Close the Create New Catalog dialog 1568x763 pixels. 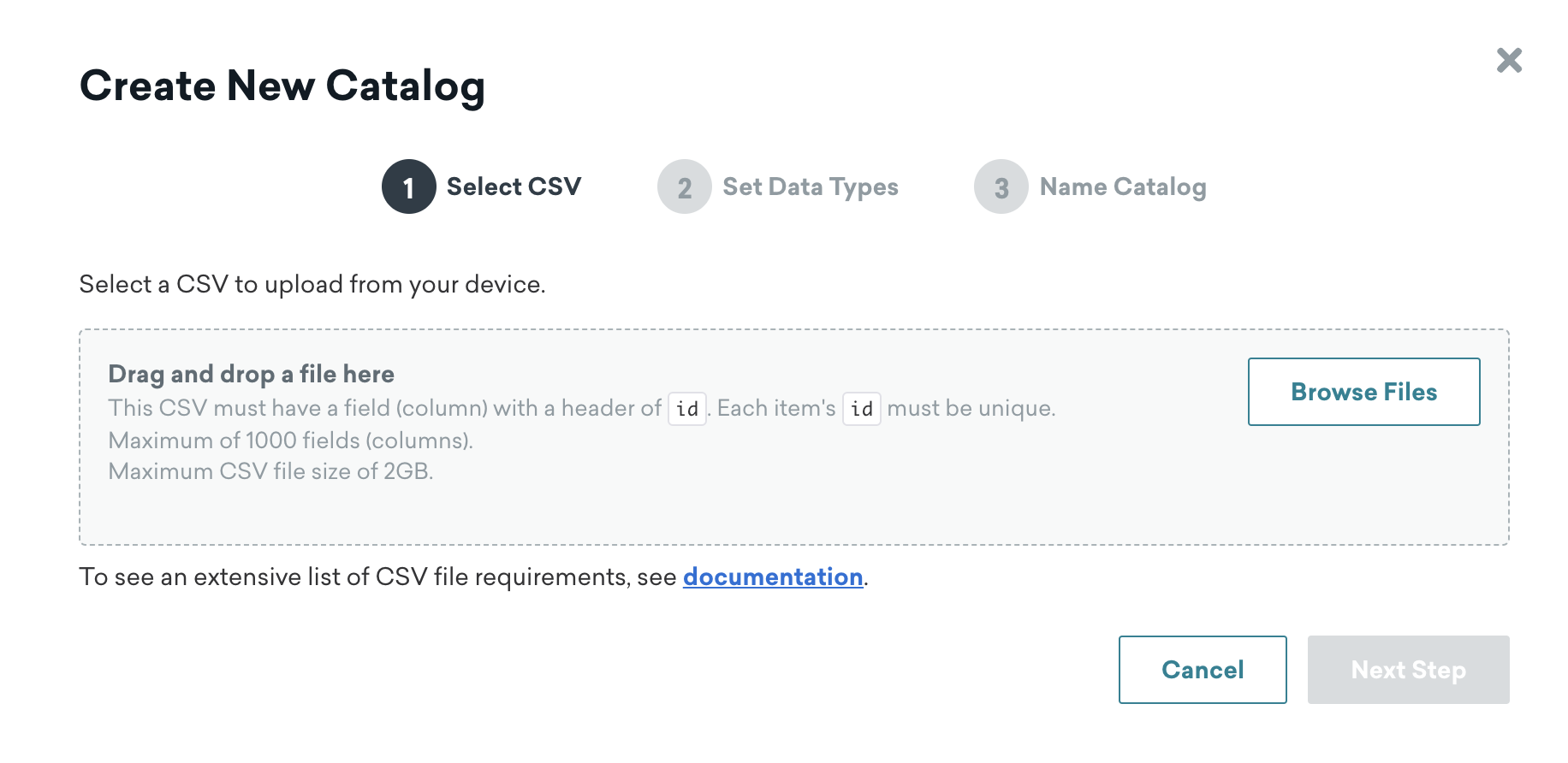point(1509,60)
